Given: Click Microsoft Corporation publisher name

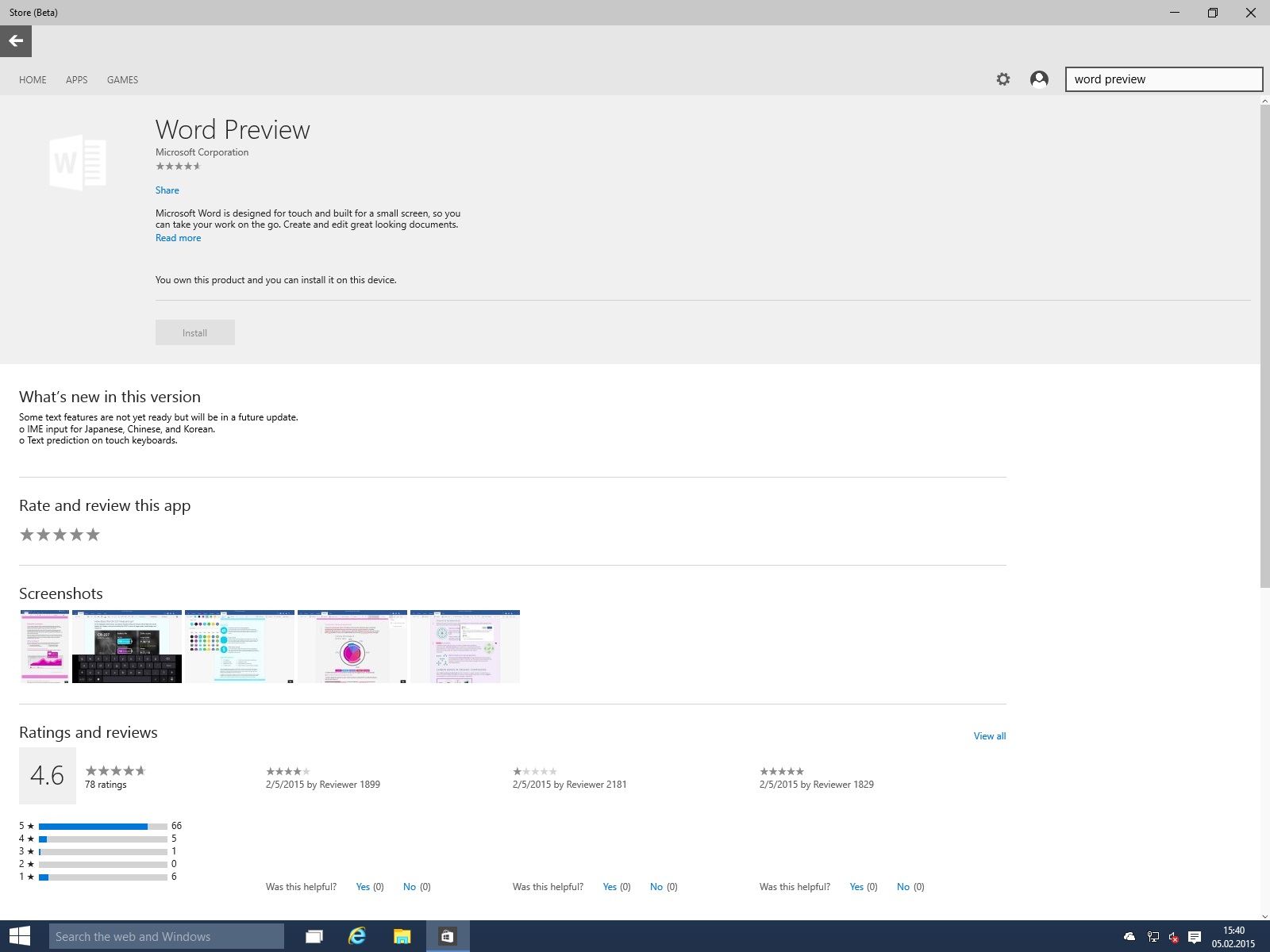Looking at the screenshot, I should point(202,152).
